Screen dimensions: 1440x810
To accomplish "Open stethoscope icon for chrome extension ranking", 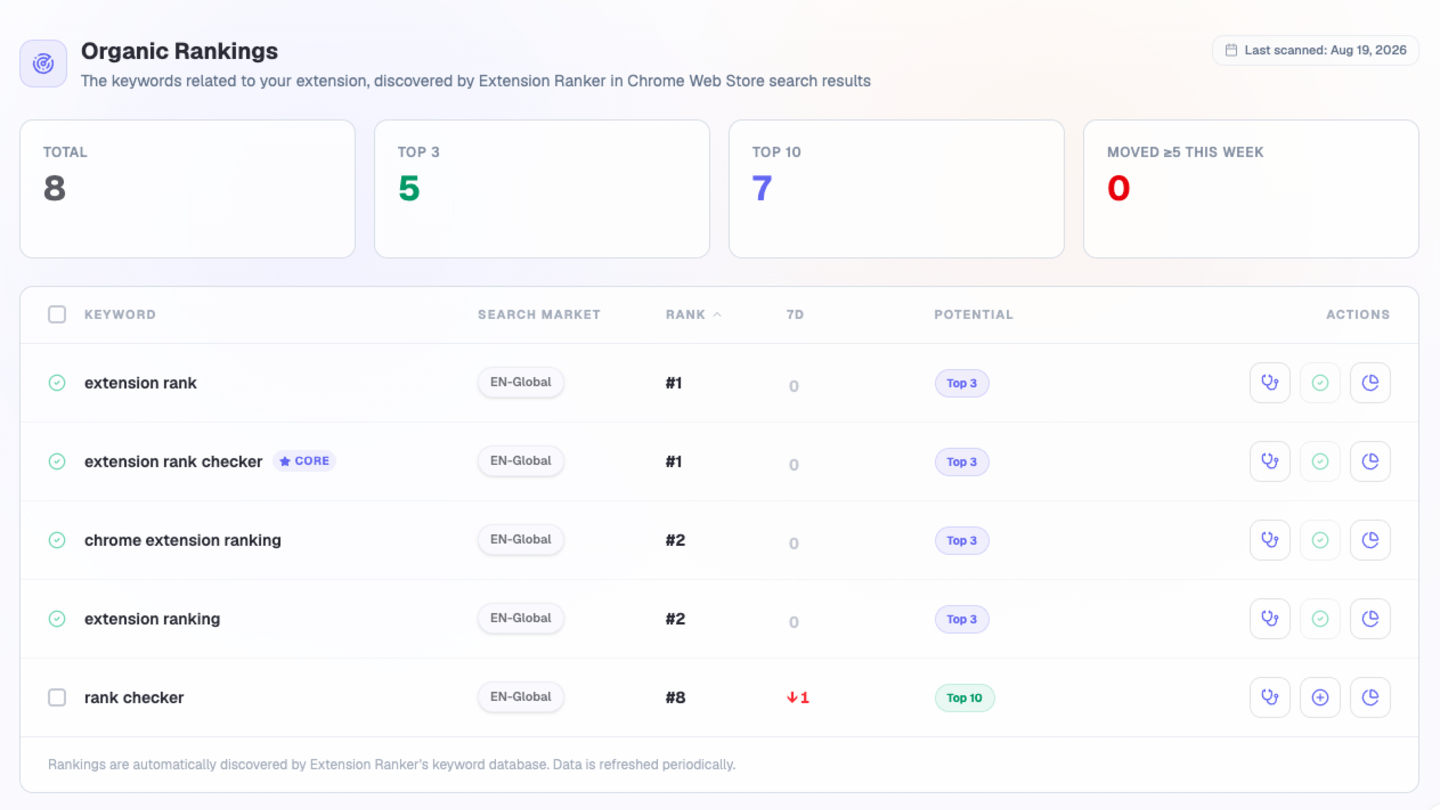I will click(1270, 540).
